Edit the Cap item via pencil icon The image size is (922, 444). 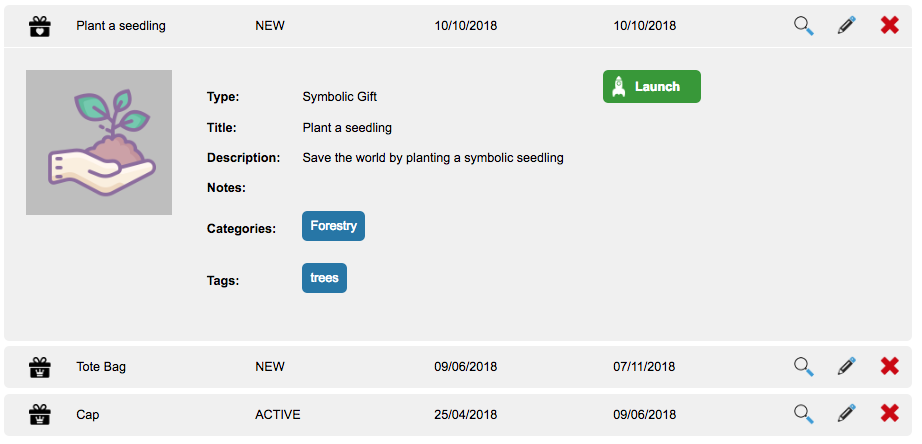coord(847,414)
